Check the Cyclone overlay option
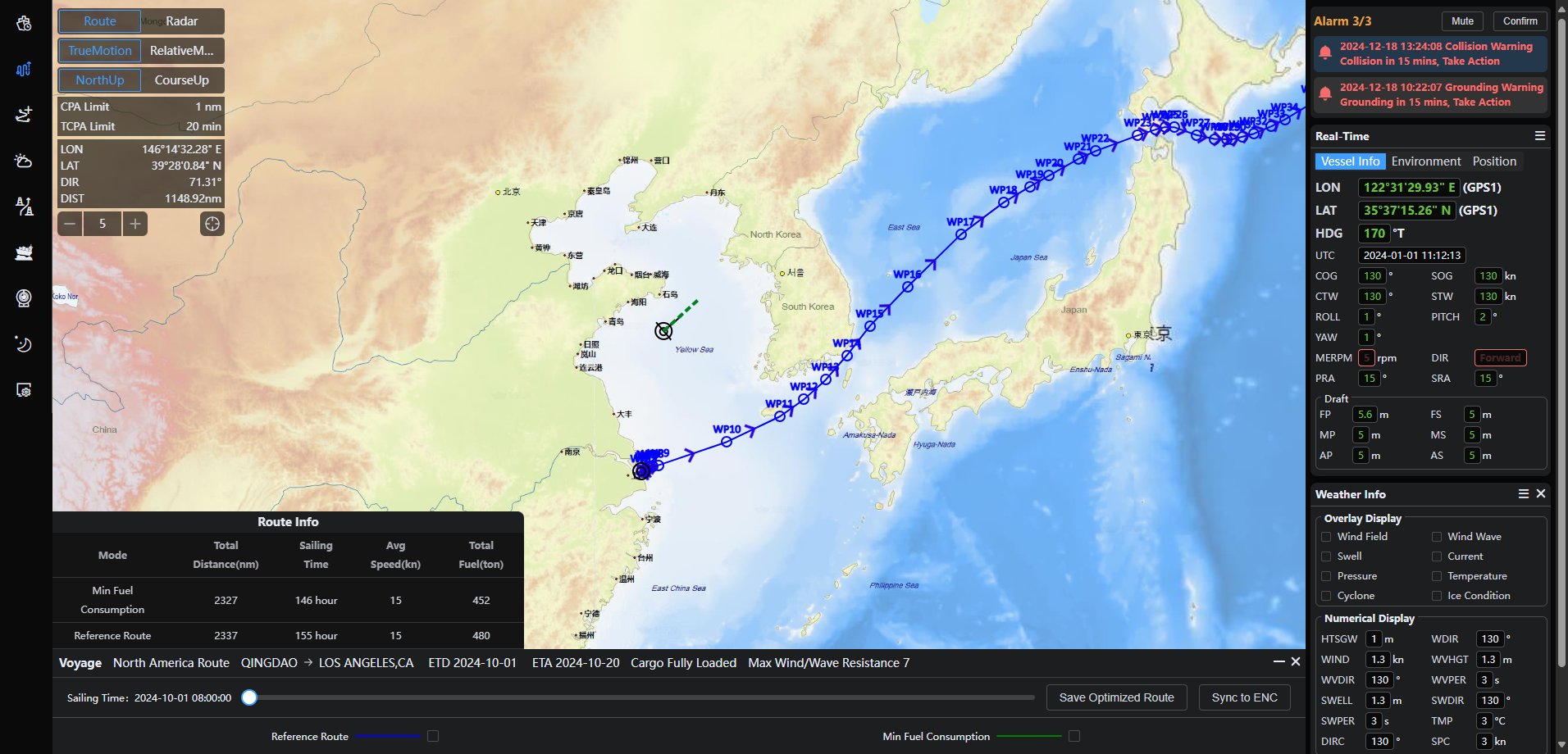This screenshot has height=754, width=1568. point(1326,596)
